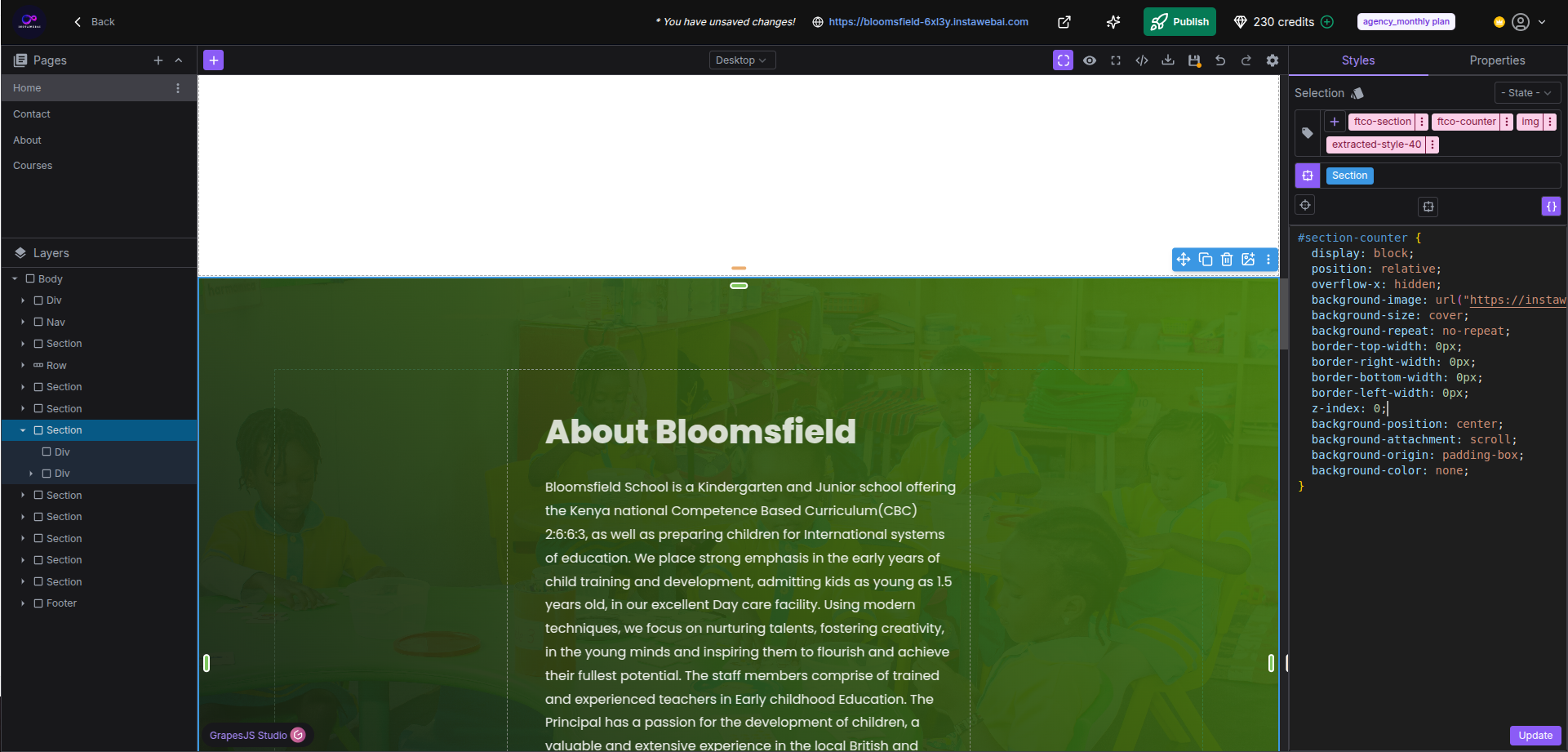Open the Contact page from the Pages list
Image resolution: width=1568 pixels, height=752 pixels.
32,113
